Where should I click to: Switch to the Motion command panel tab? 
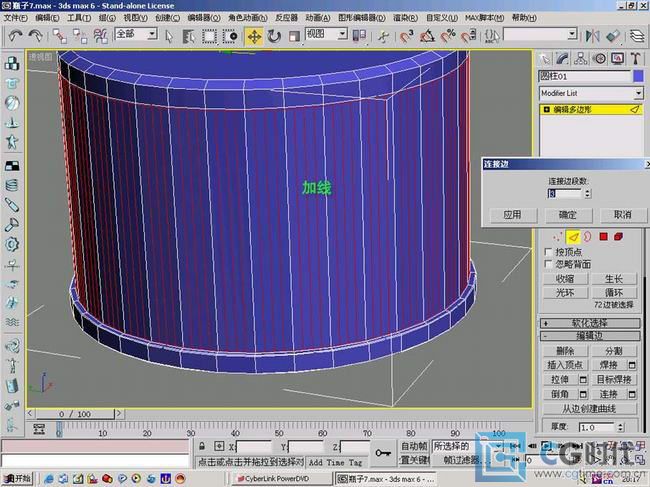point(599,59)
